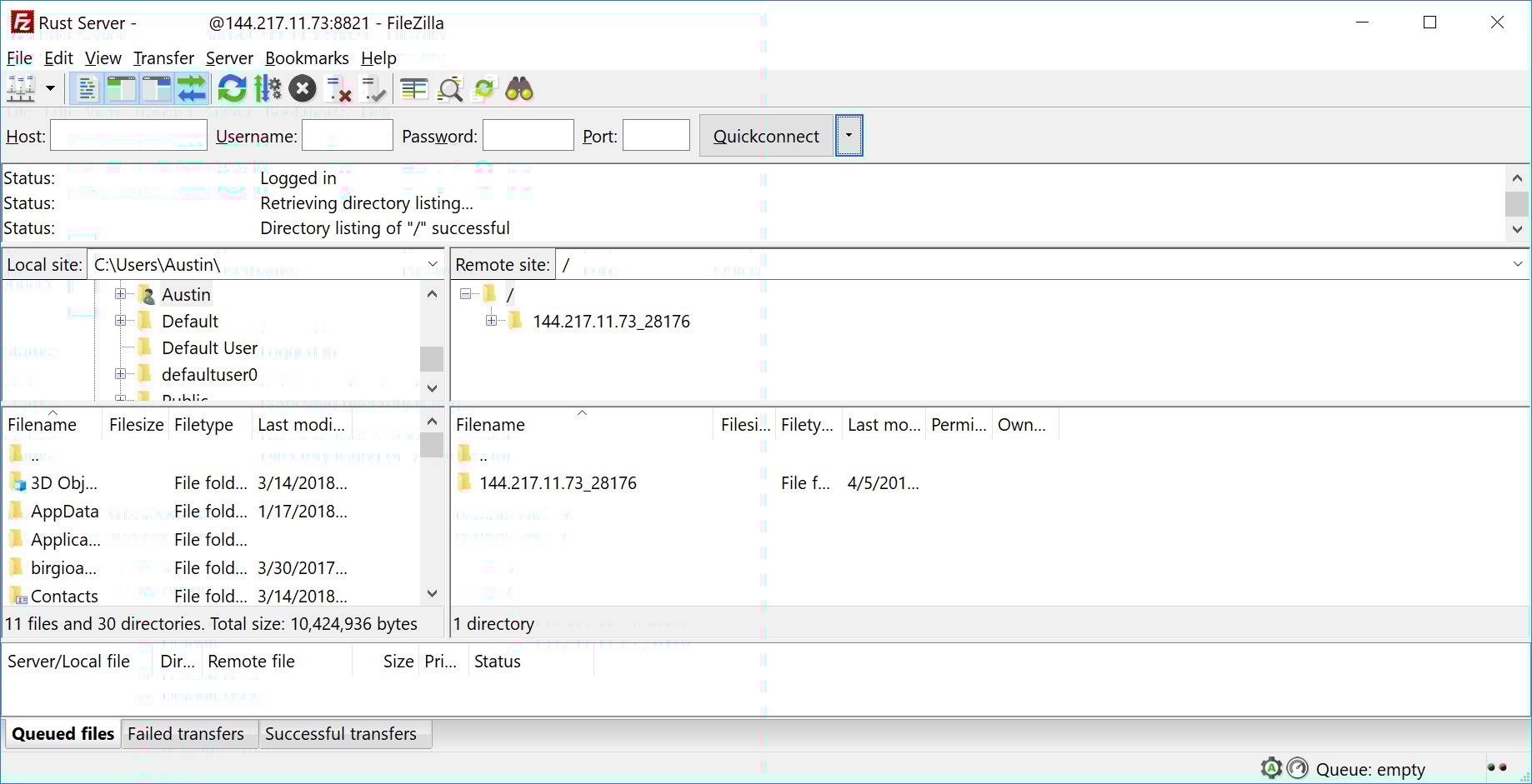
Task: Open the Bookmarks menu
Action: (x=307, y=58)
